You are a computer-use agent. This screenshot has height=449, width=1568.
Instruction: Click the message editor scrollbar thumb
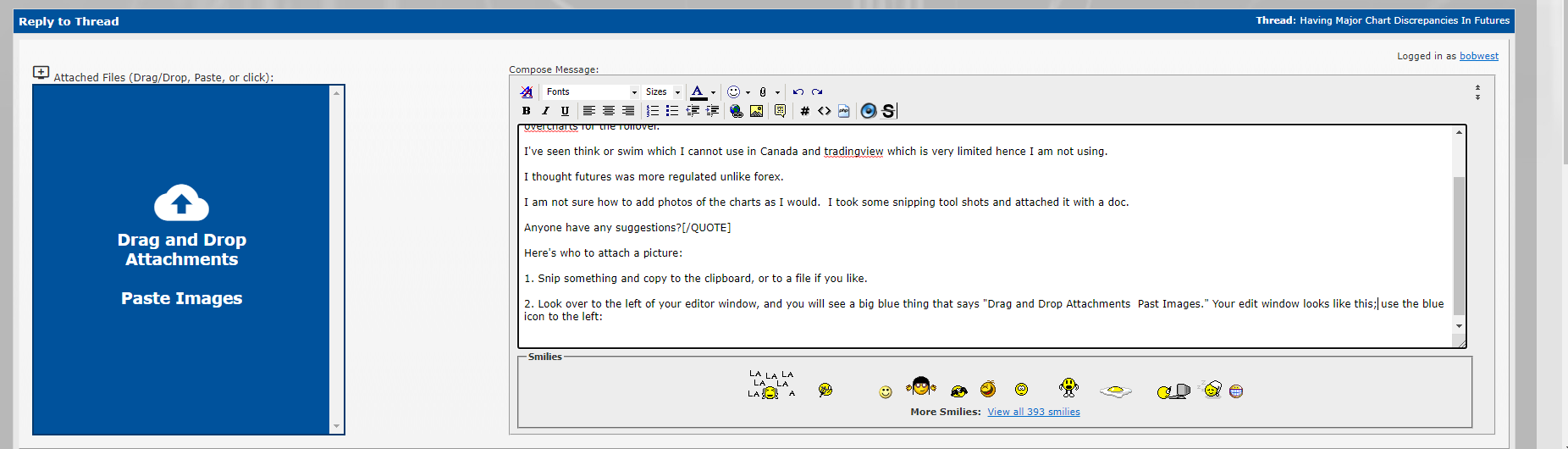point(1459,246)
